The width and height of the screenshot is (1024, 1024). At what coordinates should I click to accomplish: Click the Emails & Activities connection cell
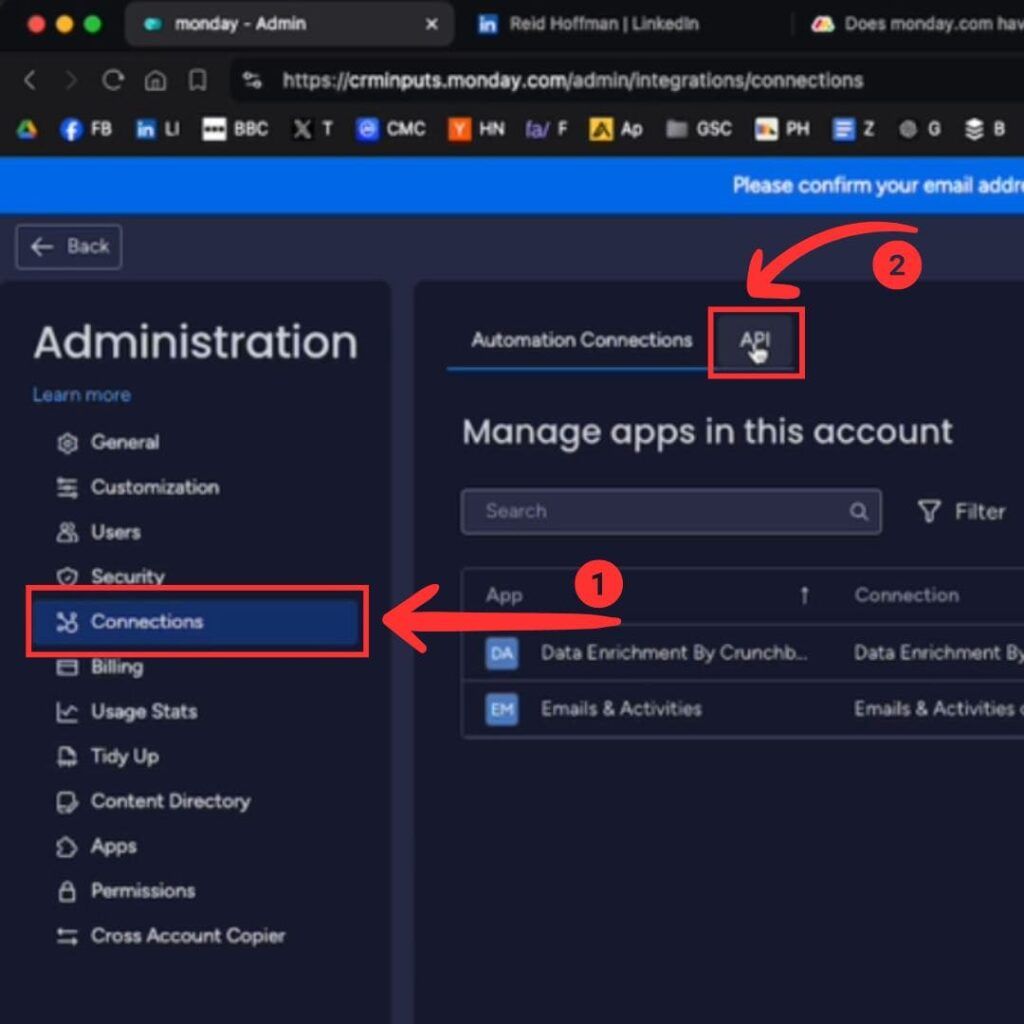[x=938, y=709]
